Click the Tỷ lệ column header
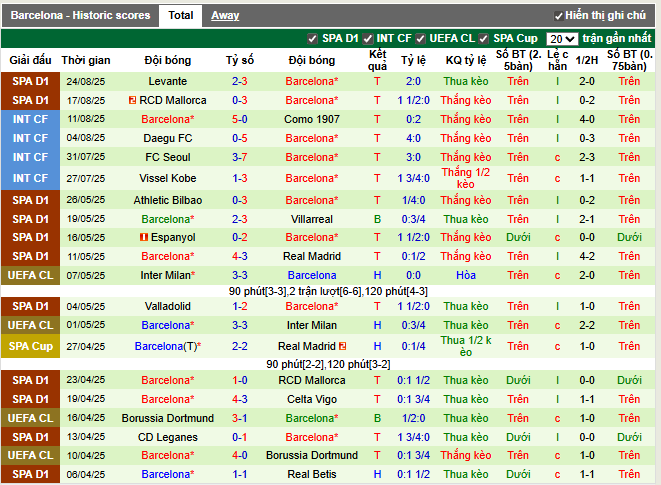 pos(413,60)
